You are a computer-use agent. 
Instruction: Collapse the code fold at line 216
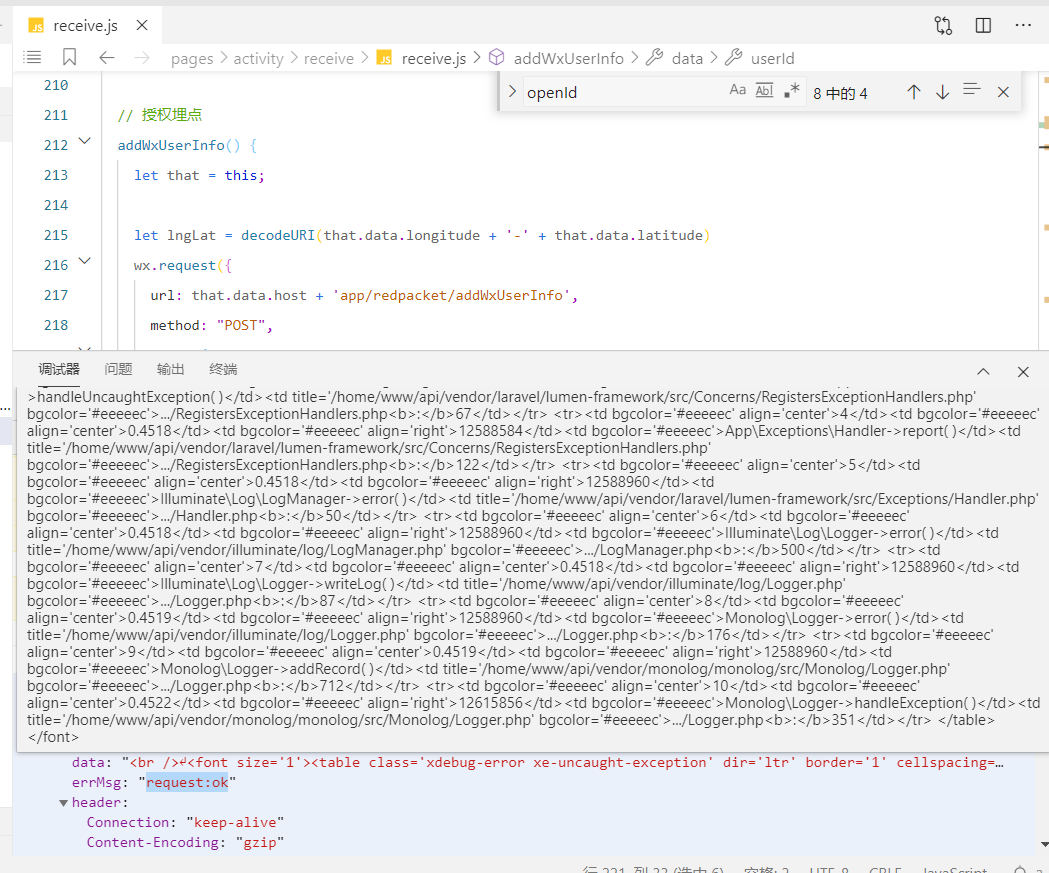[84, 261]
